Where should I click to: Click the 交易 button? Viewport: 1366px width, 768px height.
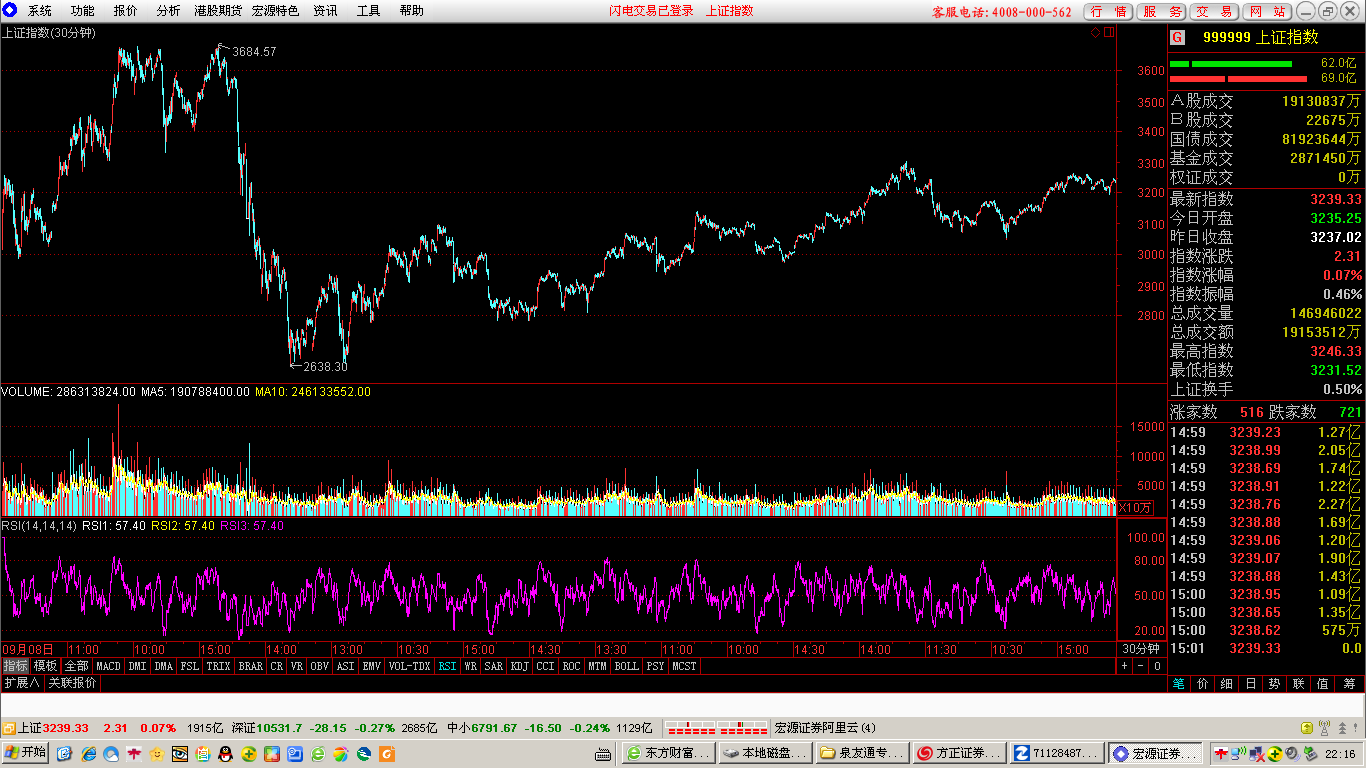coord(1215,12)
